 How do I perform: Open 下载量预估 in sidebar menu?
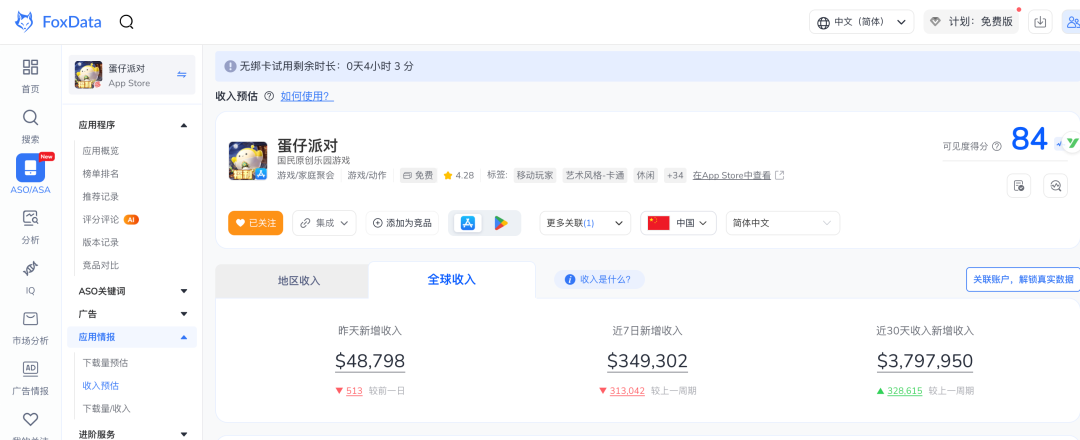(x=105, y=363)
